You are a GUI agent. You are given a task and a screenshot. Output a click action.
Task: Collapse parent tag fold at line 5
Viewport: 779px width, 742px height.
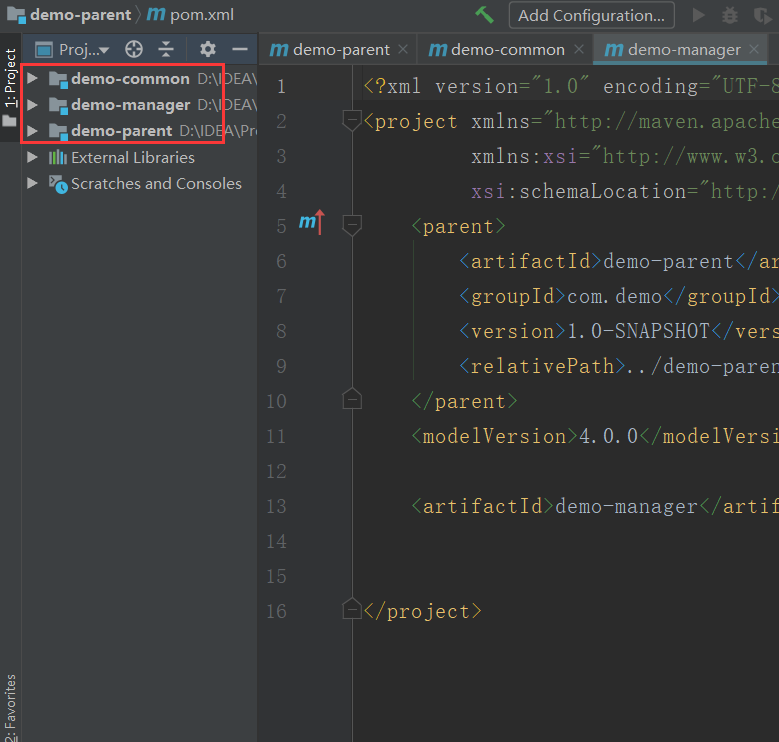pos(352,226)
